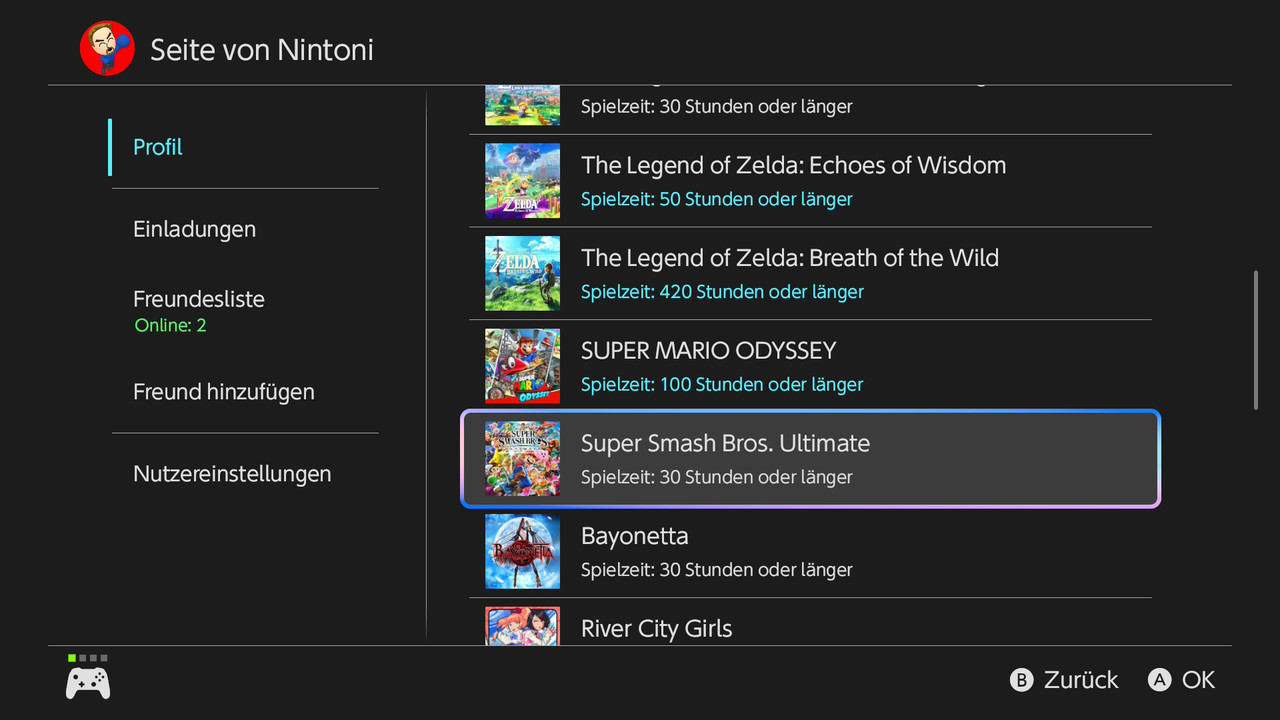Select the Breath of the Wild cover thumbnail
Screen dimensions: 1280x720
[522, 273]
